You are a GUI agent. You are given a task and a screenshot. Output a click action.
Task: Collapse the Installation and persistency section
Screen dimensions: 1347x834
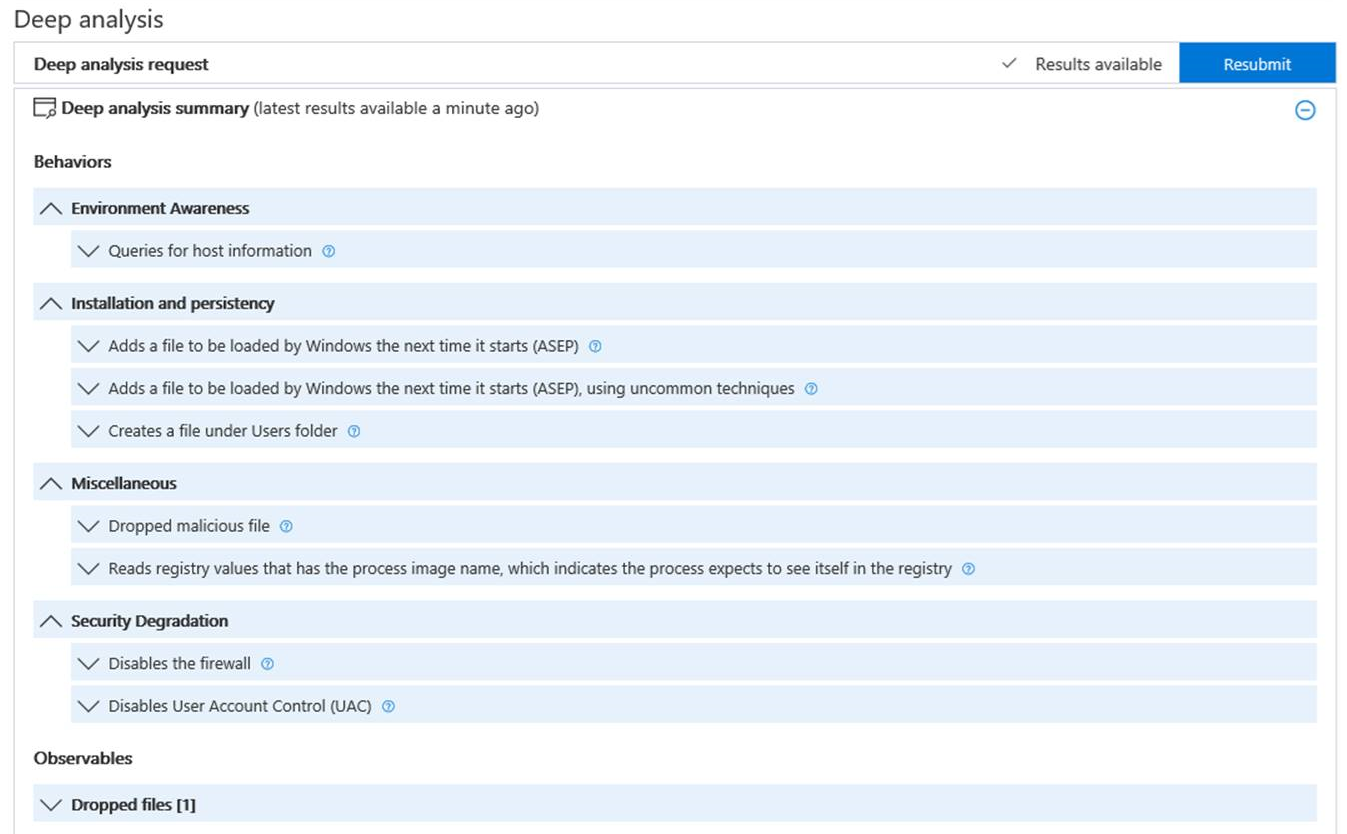pyautogui.click(x=50, y=303)
